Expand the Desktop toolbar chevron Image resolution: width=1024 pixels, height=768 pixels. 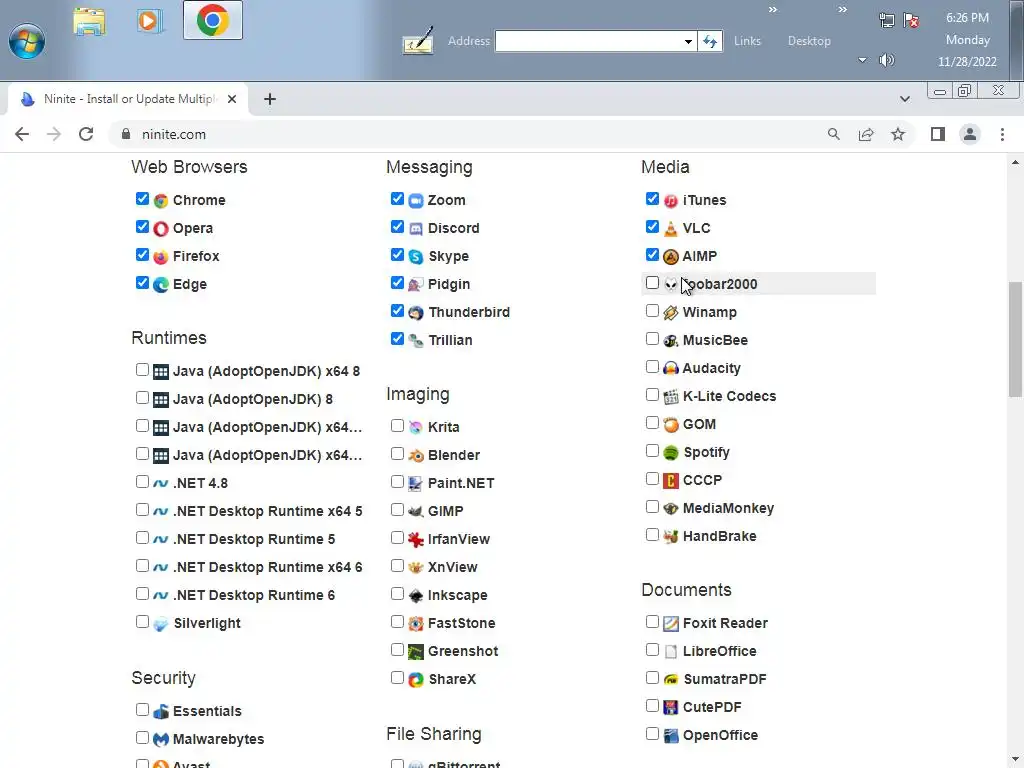(x=842, y=9)
